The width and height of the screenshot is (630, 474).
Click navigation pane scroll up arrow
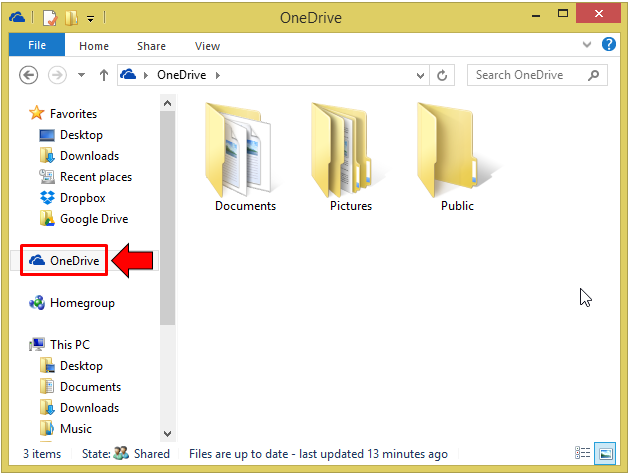click(x=168, y=103)
